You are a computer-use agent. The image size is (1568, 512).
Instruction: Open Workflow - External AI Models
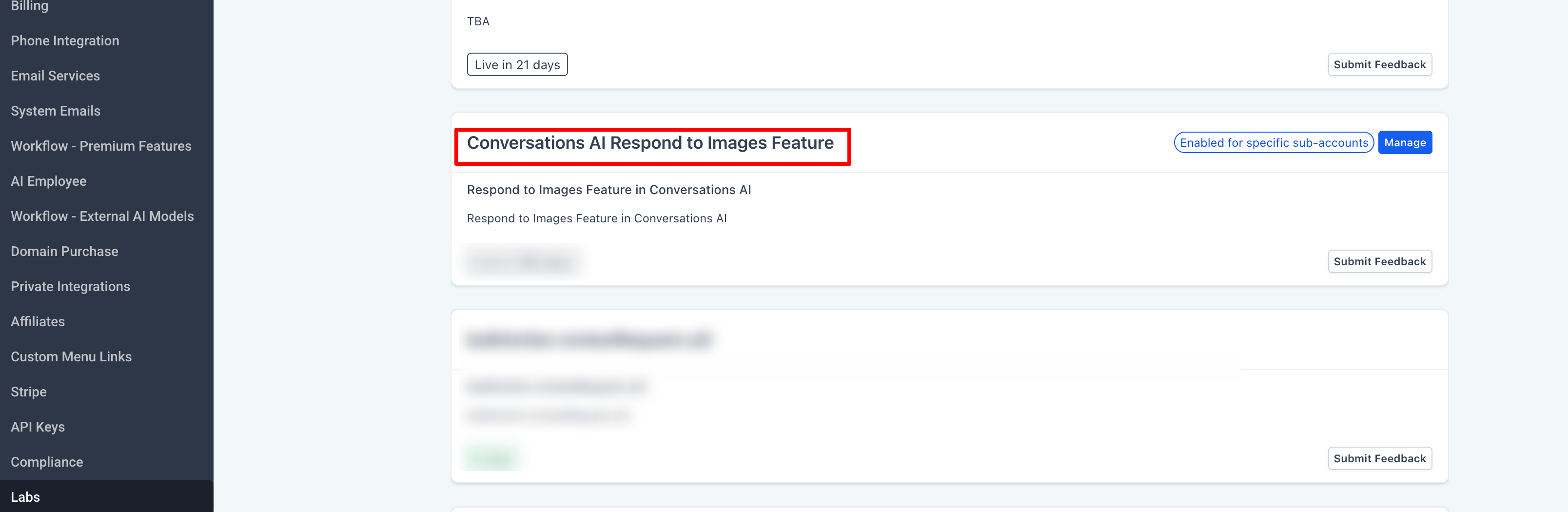tap(101, 216)
